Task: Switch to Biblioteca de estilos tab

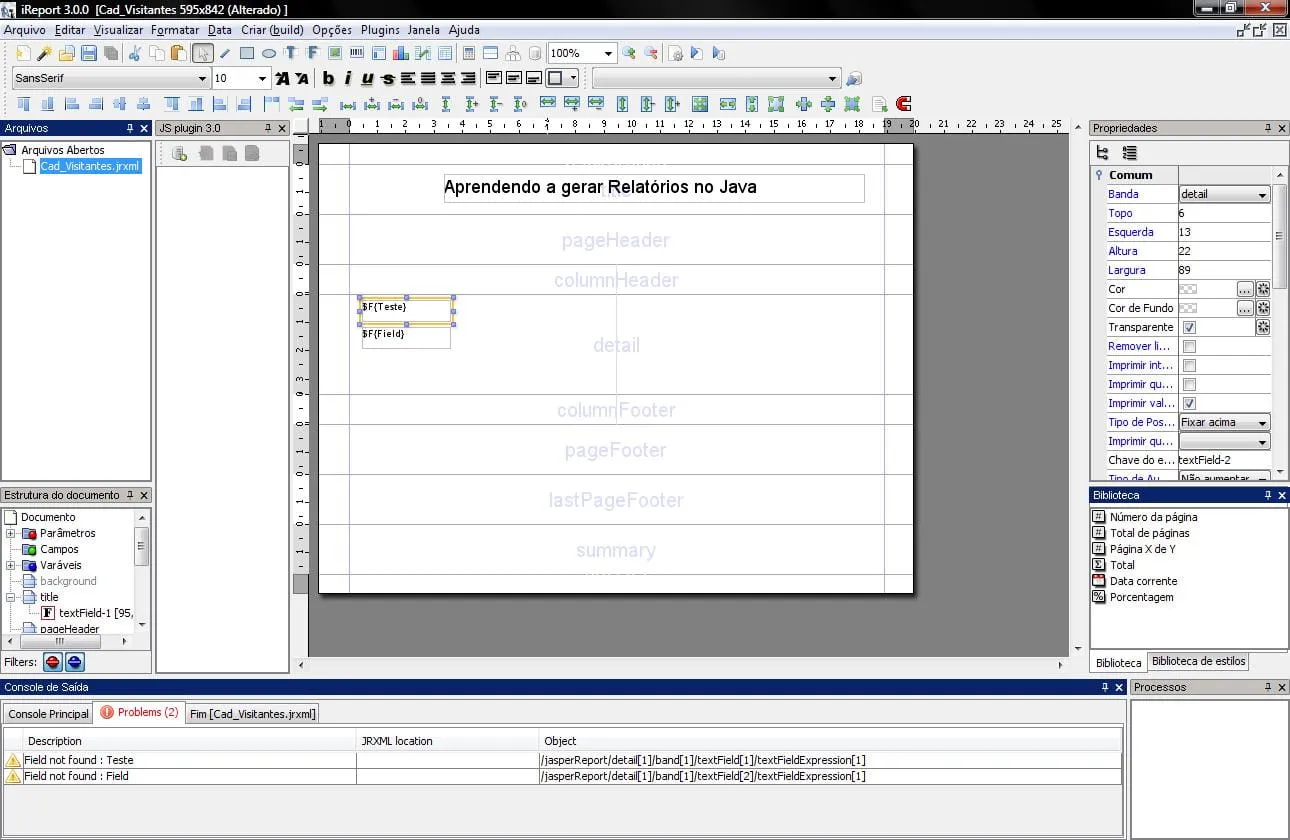Action: click(x=1198, y=662)
